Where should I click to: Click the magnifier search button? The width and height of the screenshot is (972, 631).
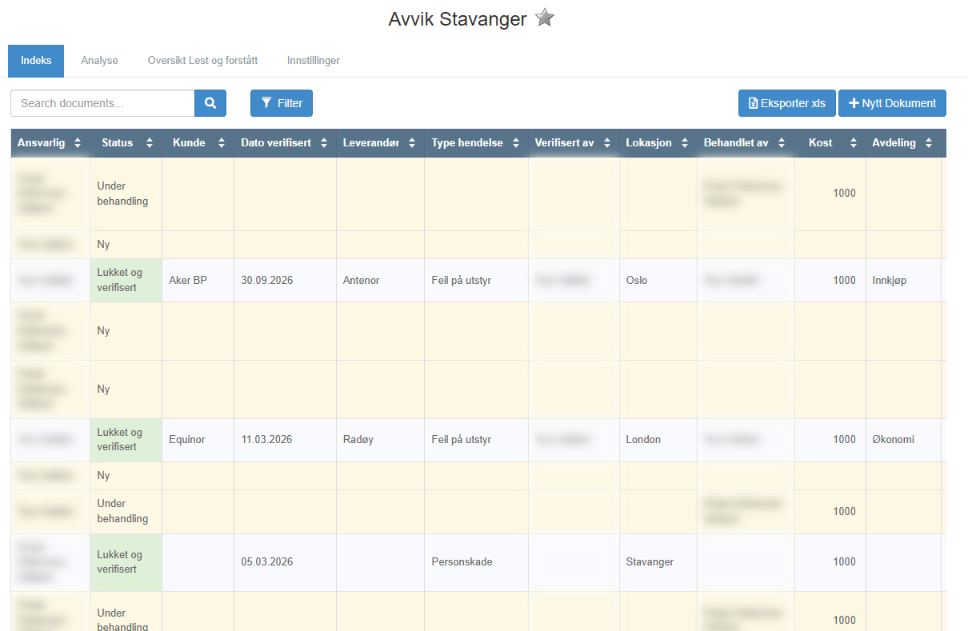point(210,103)
